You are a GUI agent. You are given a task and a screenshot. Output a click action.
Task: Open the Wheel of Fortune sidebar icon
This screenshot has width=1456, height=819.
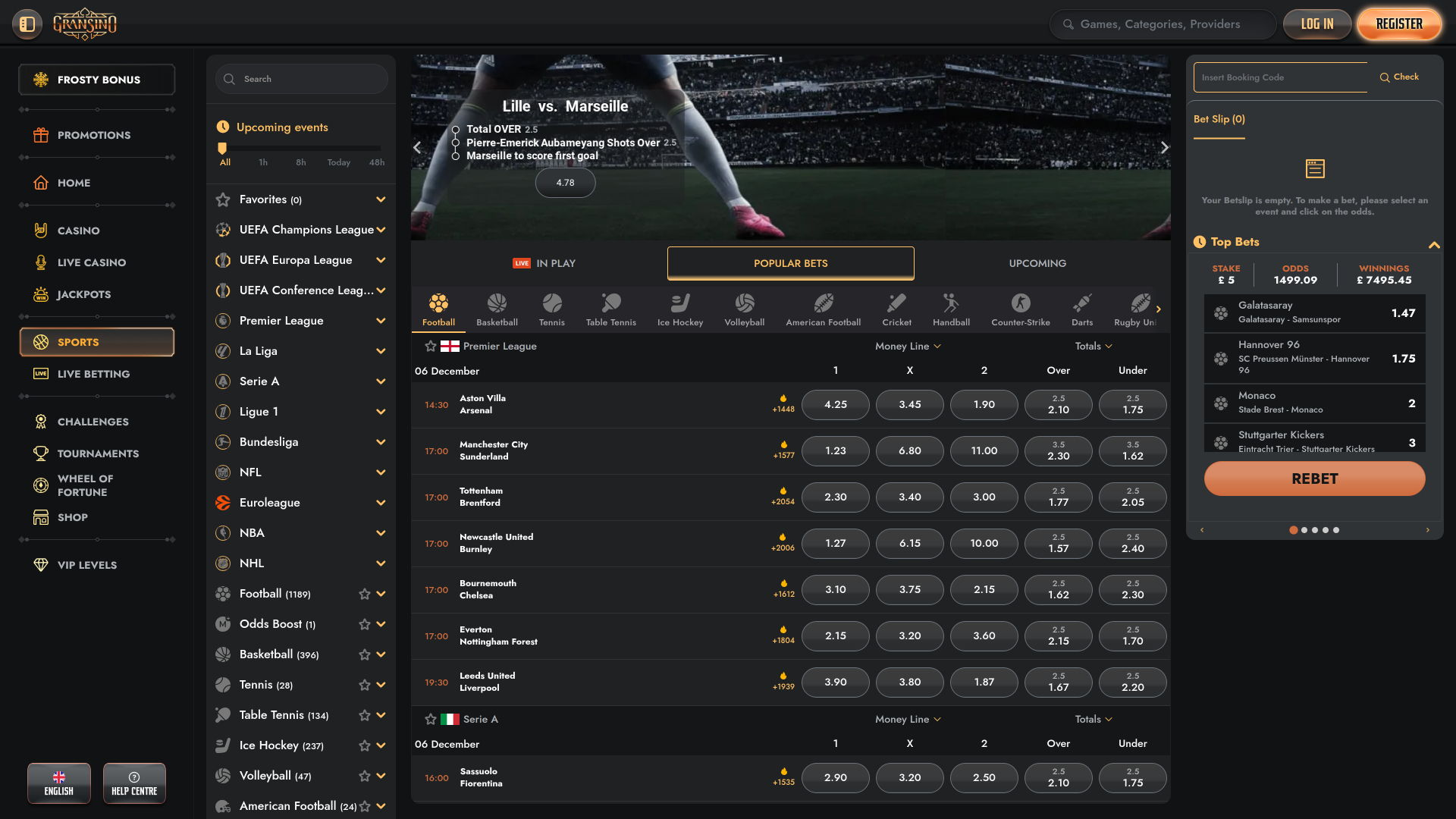click(x=41, y=485)
